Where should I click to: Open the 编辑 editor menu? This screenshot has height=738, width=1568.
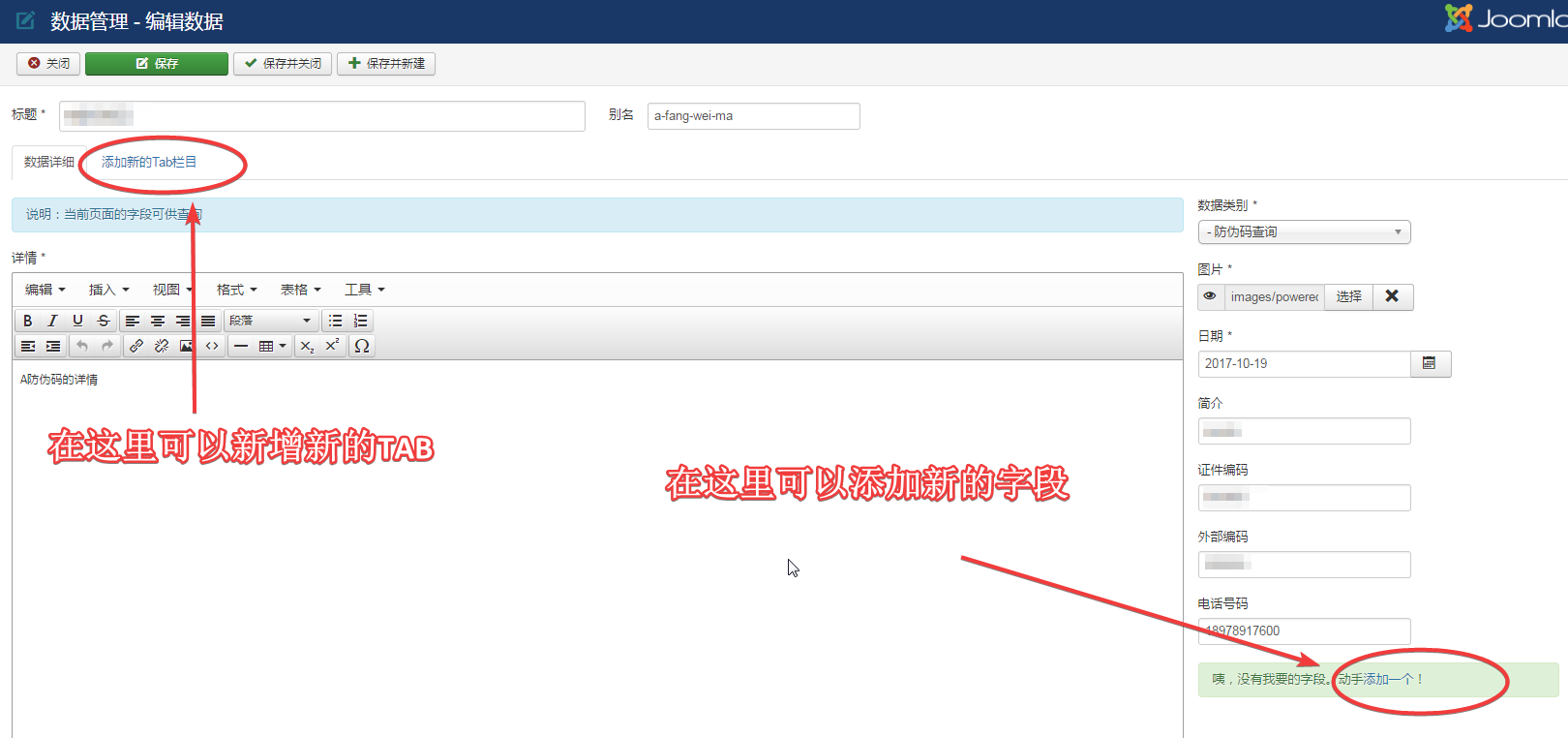pos(45,290)
